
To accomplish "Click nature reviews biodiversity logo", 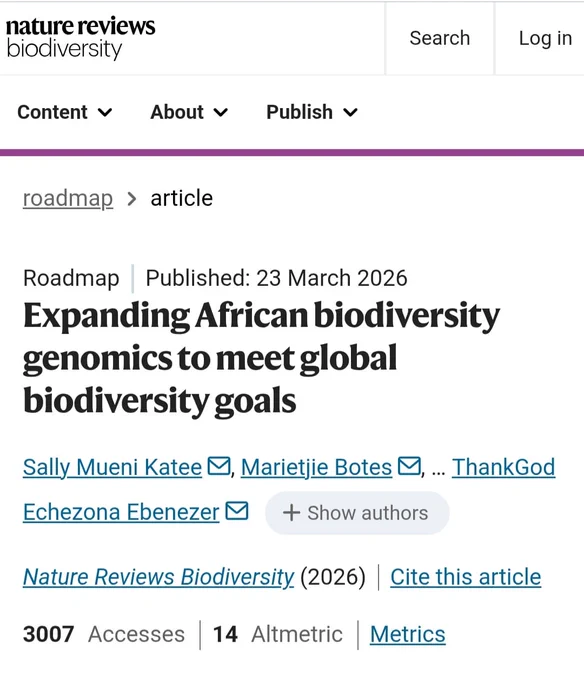I will [80, 38].
